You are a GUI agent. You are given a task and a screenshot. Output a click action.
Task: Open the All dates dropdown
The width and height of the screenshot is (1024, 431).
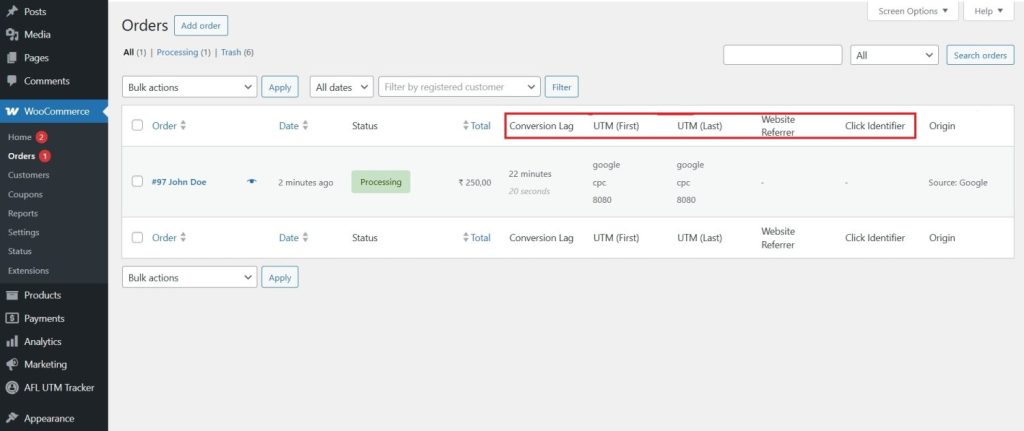tap(342, 87)
